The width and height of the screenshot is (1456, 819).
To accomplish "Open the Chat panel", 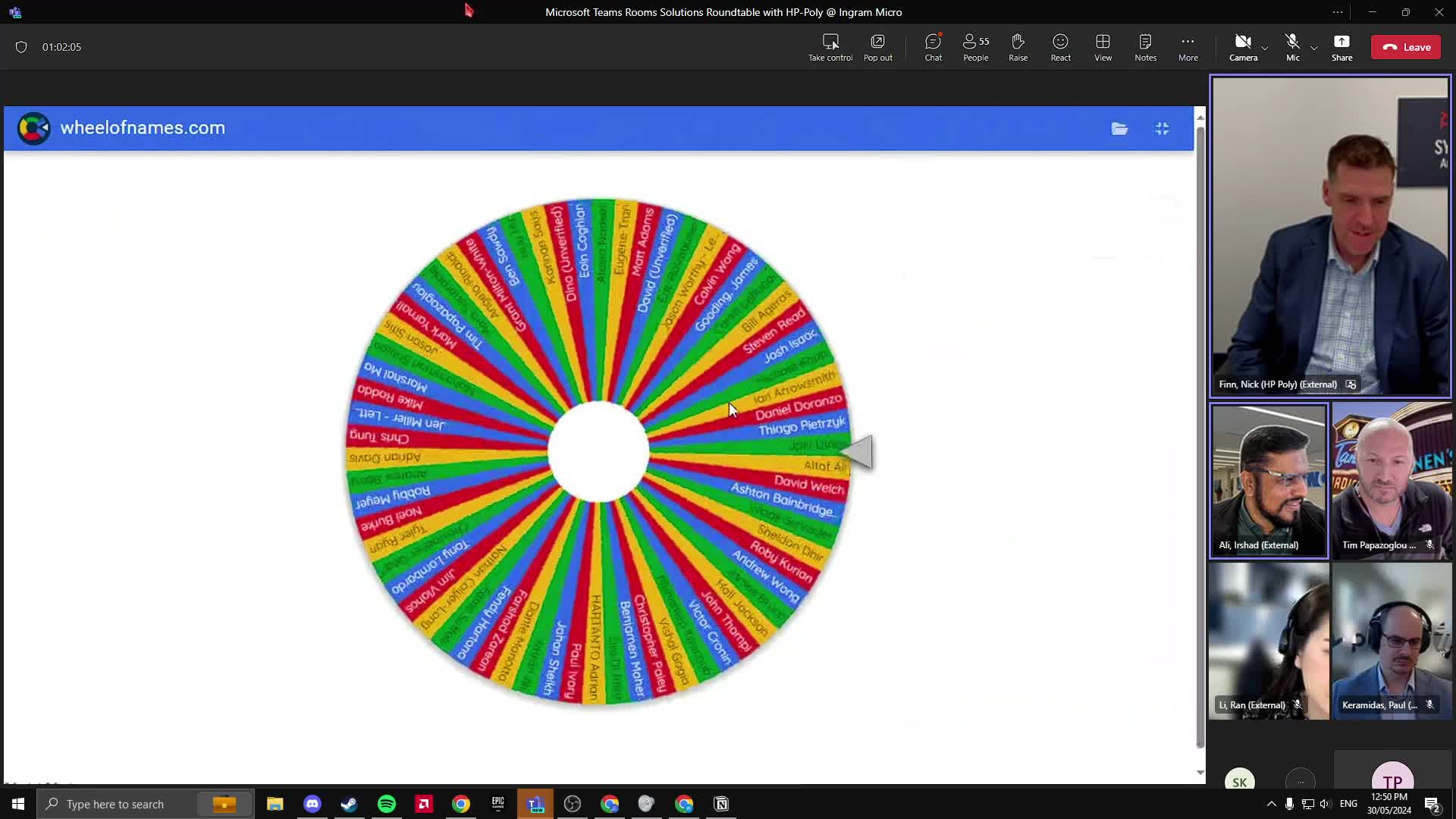I will tap(933, 47).
